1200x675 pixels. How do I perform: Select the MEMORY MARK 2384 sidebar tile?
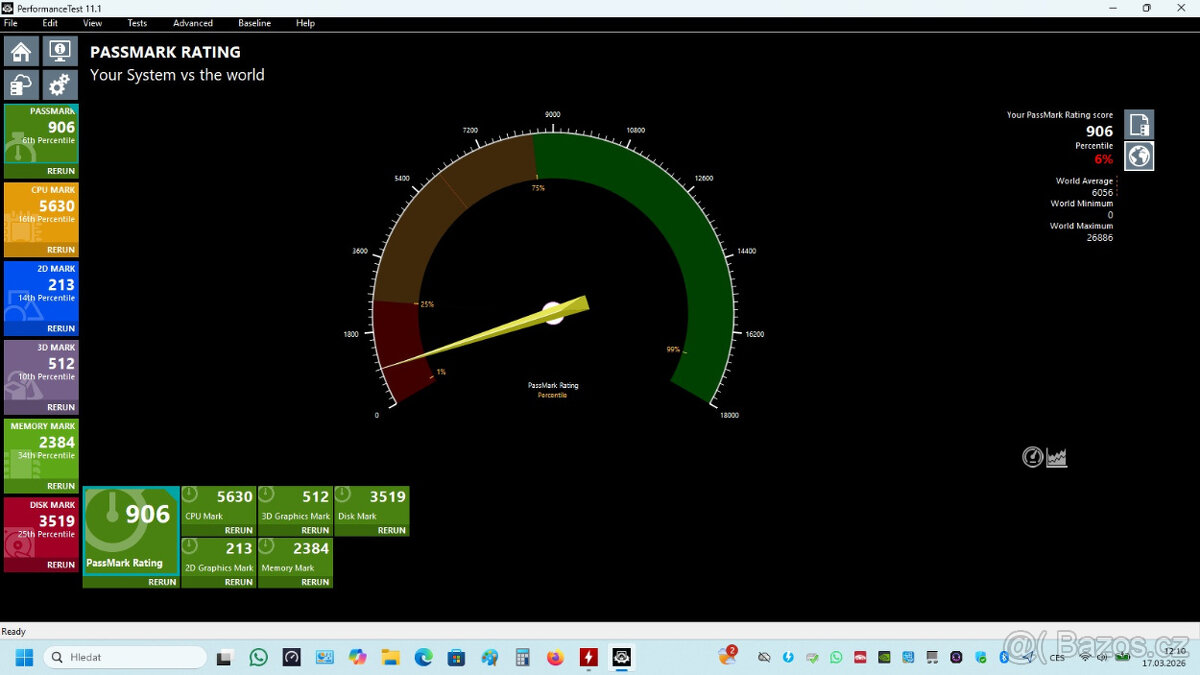(x=41, y=450)
